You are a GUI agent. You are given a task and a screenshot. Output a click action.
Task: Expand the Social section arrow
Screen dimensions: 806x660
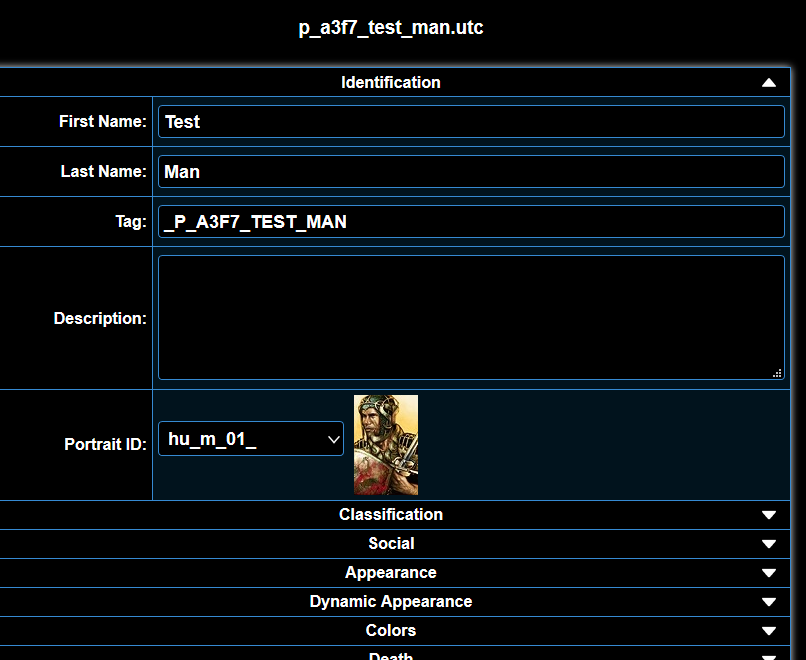point(768,544)
